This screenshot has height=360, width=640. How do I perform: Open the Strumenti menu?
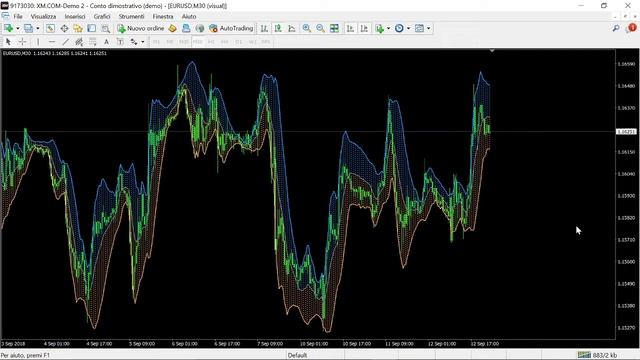(131, 16)
